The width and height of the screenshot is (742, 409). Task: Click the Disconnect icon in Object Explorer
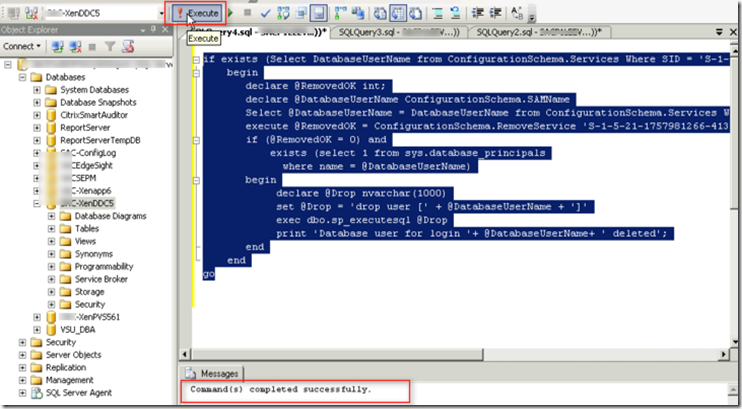75,46
